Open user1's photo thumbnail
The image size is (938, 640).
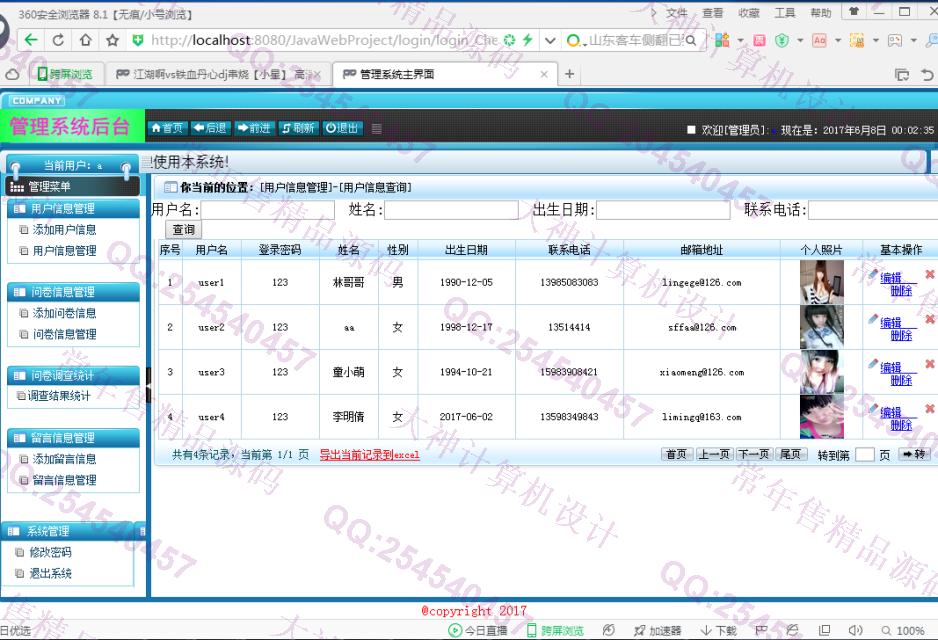coord(821,282)
